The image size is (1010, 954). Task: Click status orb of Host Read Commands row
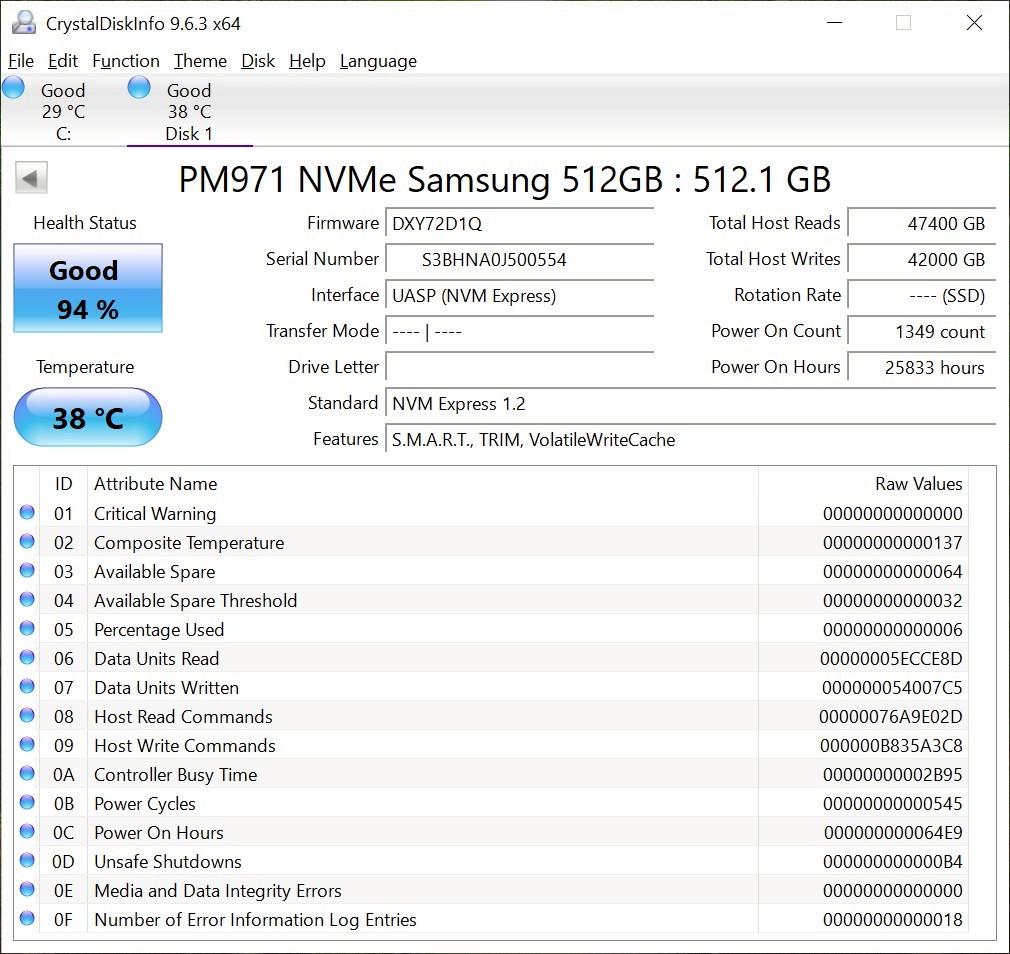pyautogui.click(x=27, y=715)
